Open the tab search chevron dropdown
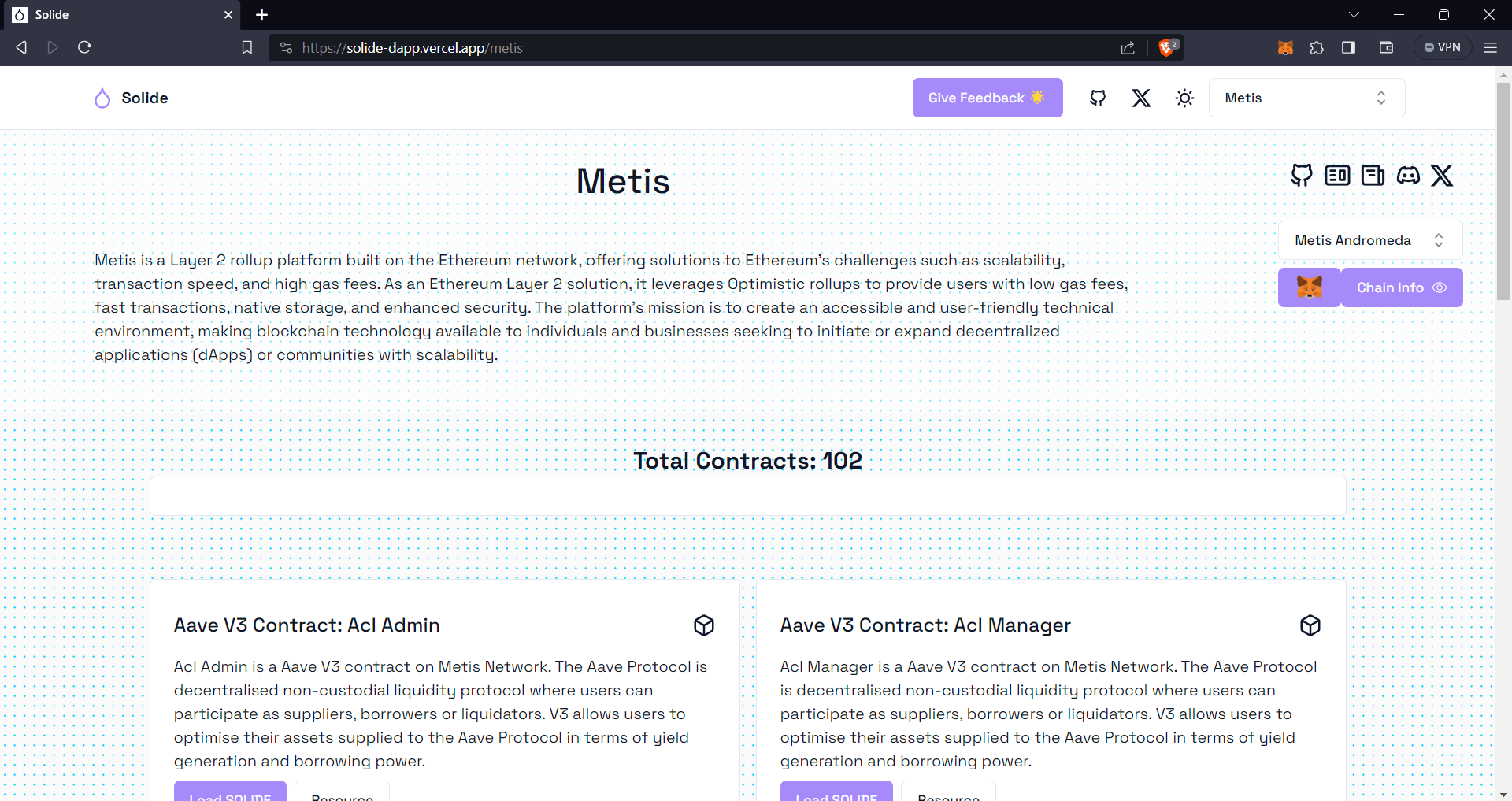 (x=1354, y=15)
